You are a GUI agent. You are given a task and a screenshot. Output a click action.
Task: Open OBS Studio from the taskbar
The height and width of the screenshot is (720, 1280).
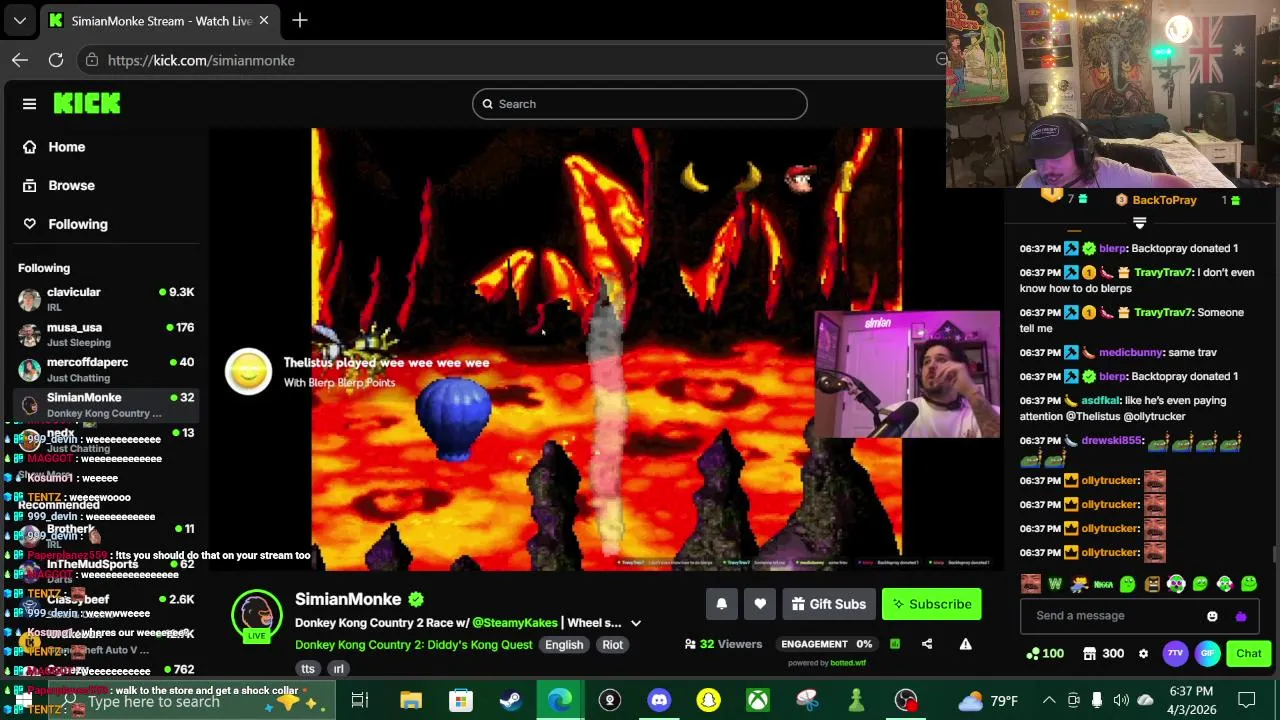(906, 700)
